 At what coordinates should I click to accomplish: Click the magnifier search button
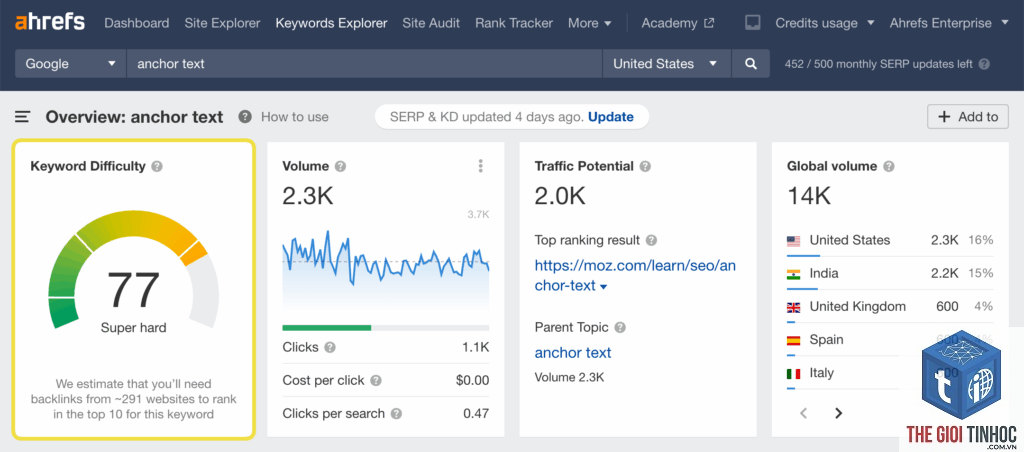click(751, 63)
